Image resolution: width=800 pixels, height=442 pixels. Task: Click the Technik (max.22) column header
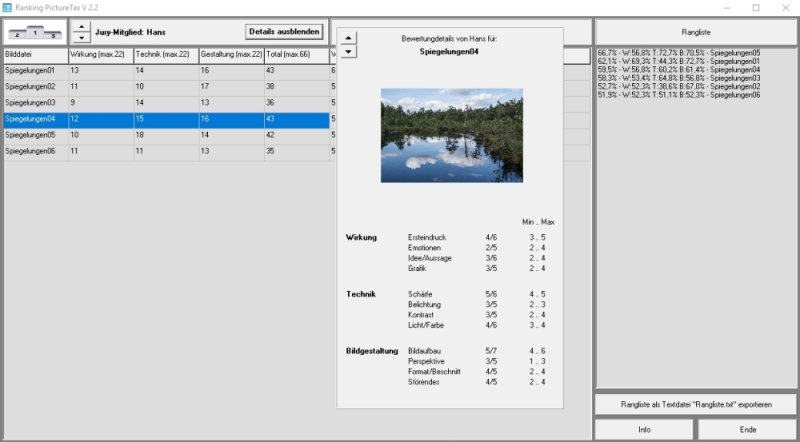165,55
